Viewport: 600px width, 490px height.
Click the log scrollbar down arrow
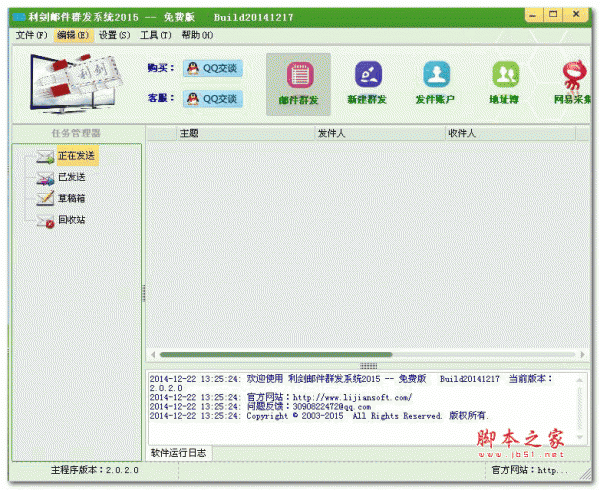580,436
